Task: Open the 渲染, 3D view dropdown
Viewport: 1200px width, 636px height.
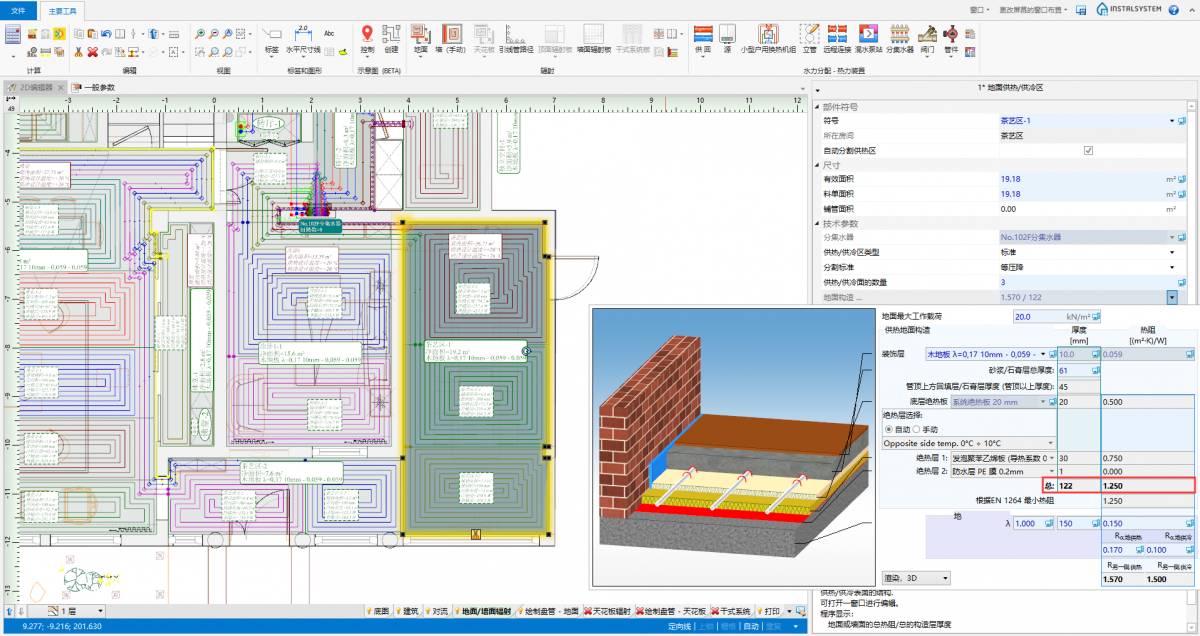Action: pyautogui.click(x=946, y=577)
